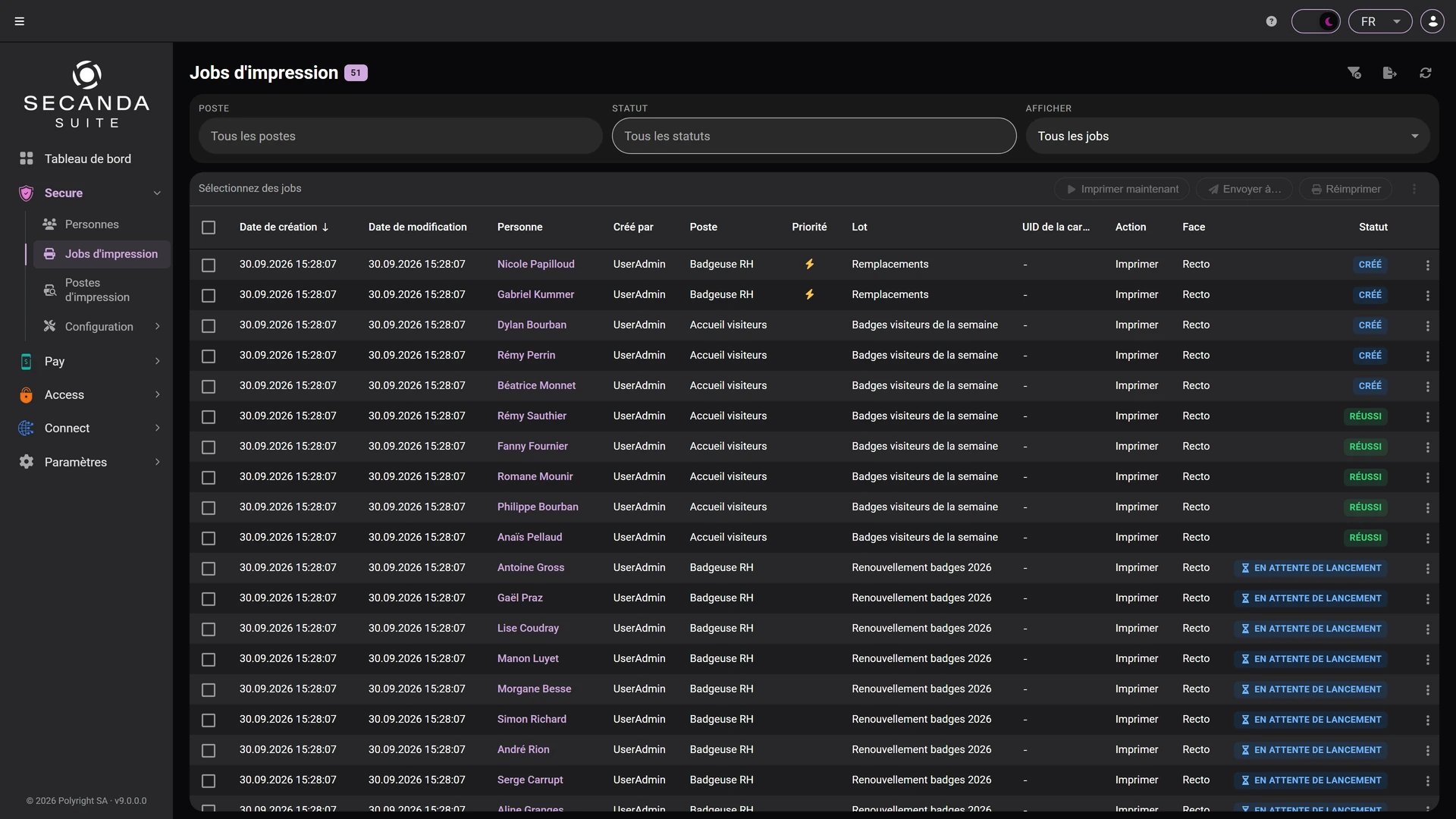The image size is (1456, 819).
Task: Open the bulk actions three-dot menu
Action: point(1414,190)
